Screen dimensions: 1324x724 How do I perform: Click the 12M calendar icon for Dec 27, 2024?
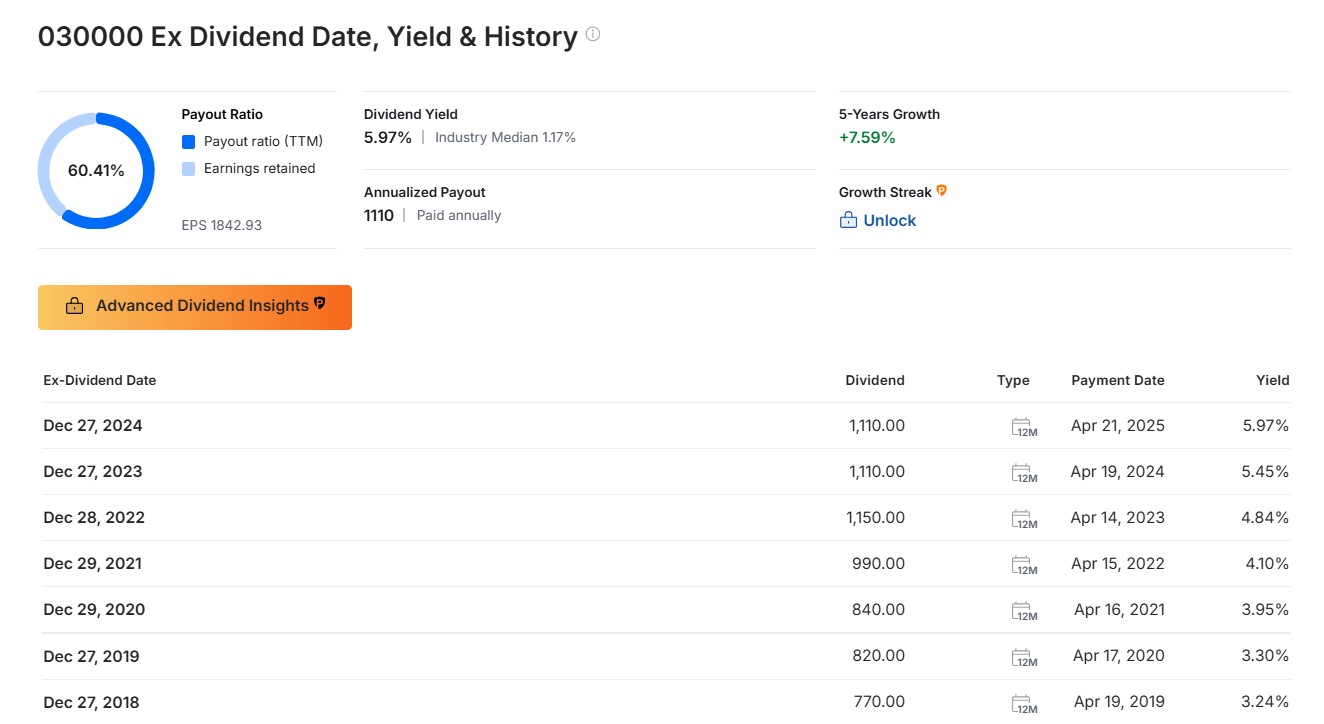click(1022, 427)
